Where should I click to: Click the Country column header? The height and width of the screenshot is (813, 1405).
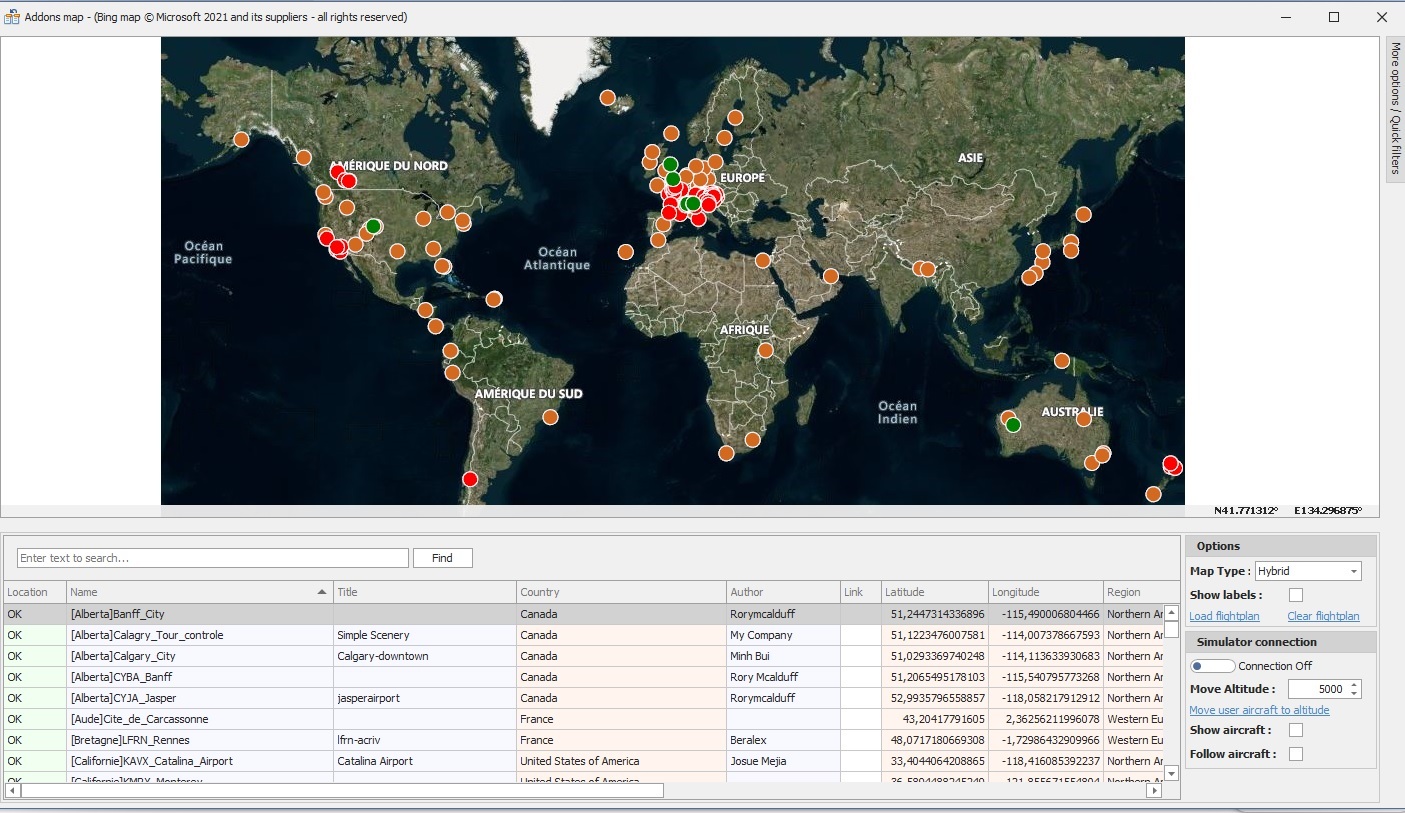pyautogui.click(x=620, y=592)
